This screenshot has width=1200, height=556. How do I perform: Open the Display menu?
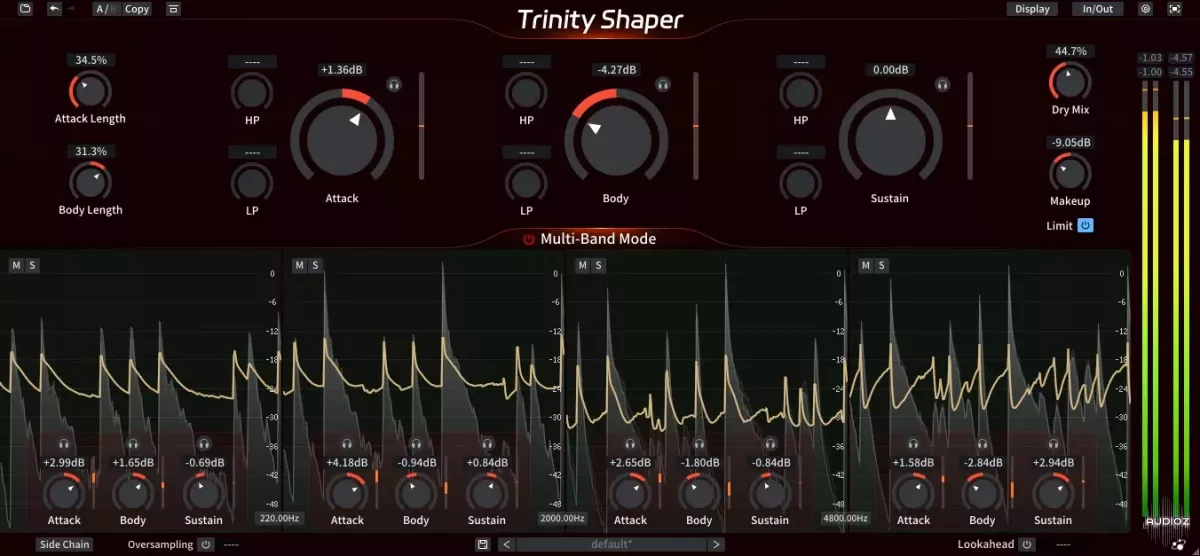pyautogui.click(x=1032, y=9)
